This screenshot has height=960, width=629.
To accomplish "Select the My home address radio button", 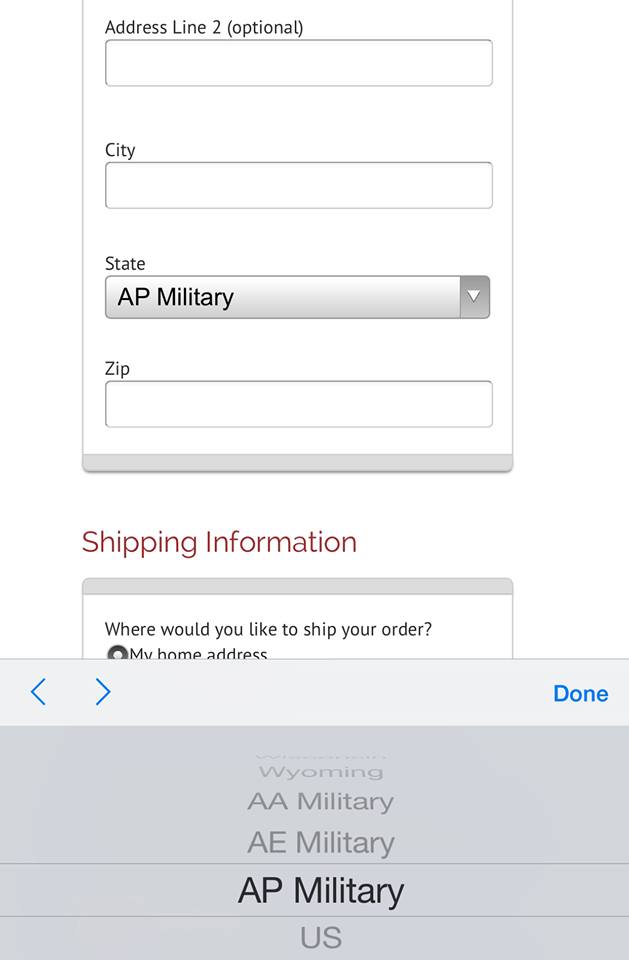I will [117, 654].
